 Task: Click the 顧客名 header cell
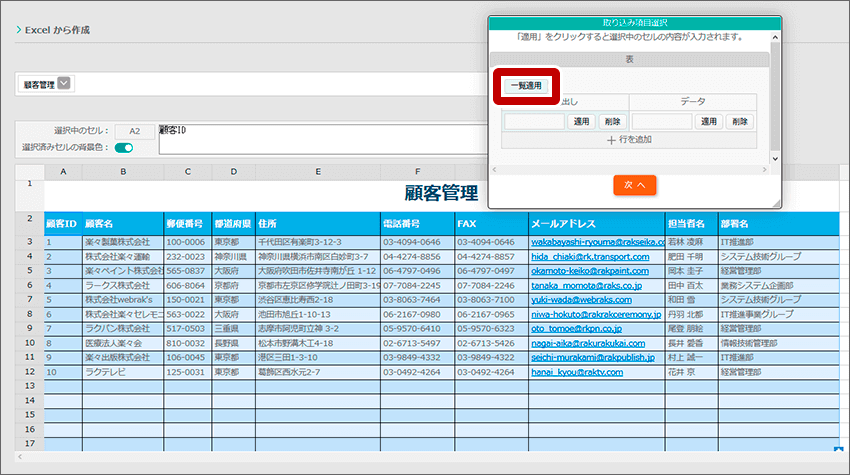click(123, 223)
